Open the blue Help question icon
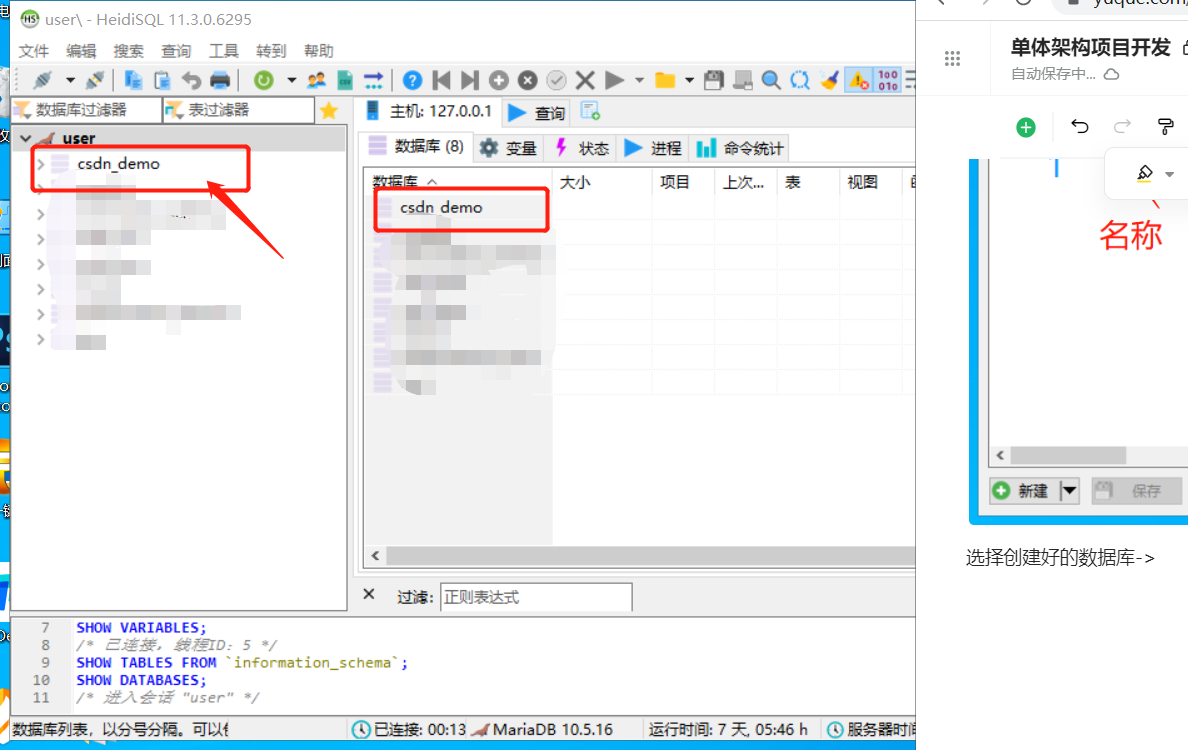 click(412, 80)
